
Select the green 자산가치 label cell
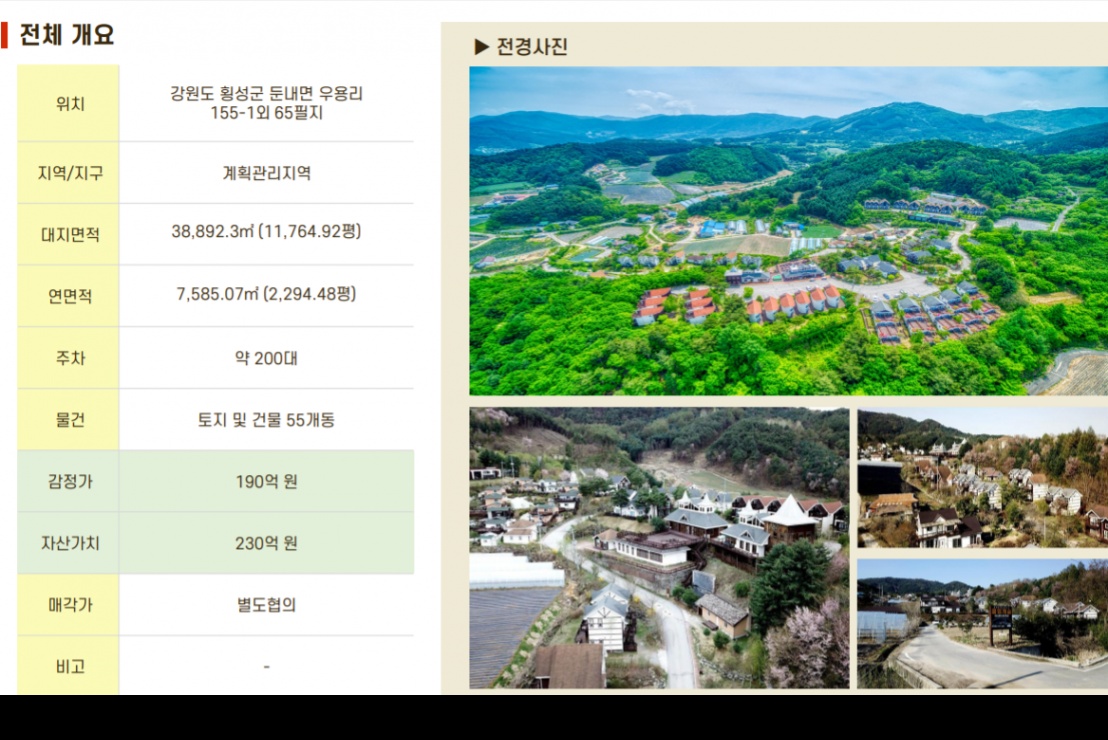point(69,544)
